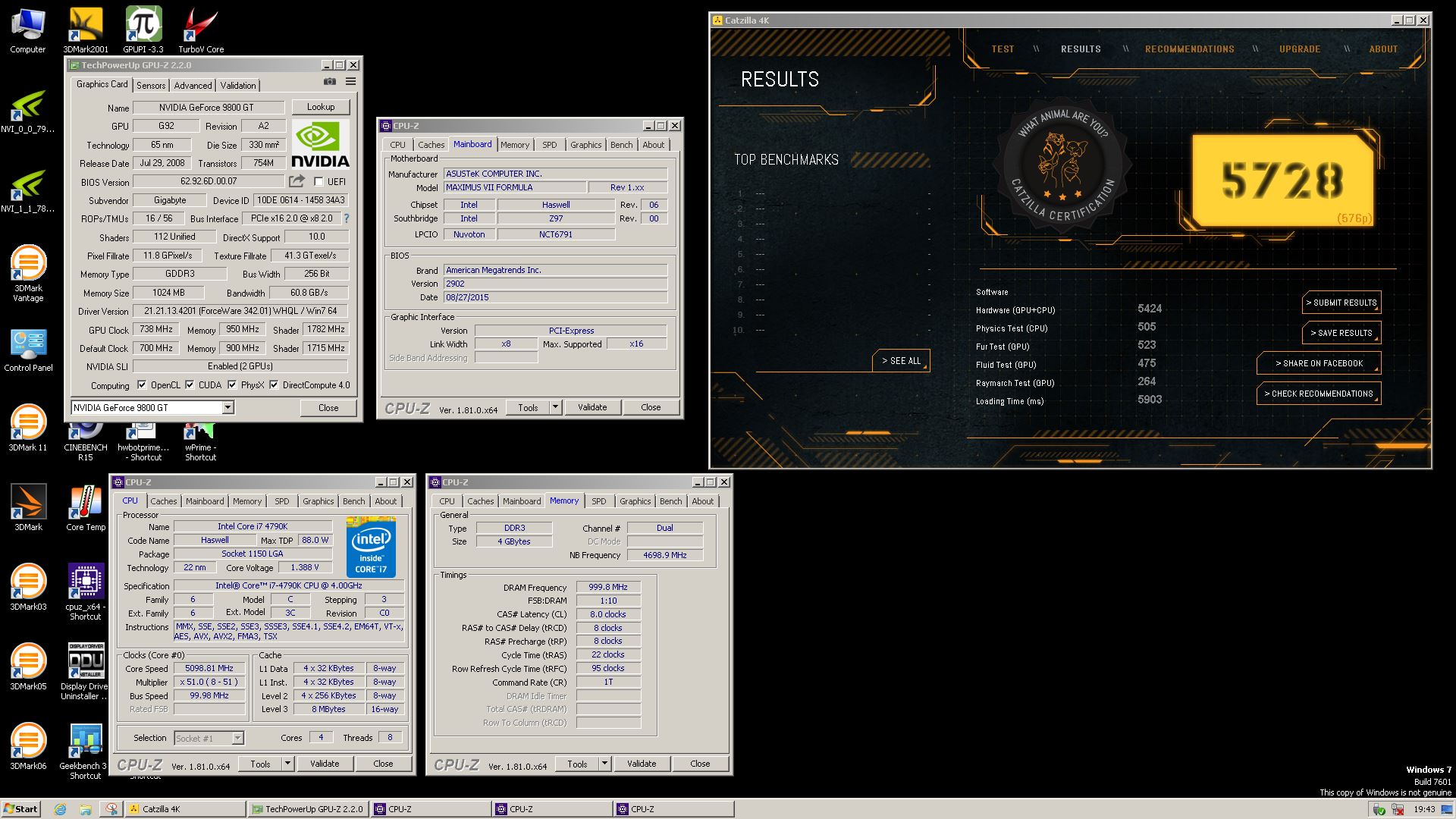Switch to Catzilla 4K taskbar button
Image resolution: width=1456 pixels, height=819 pixels.
[185, 809]
